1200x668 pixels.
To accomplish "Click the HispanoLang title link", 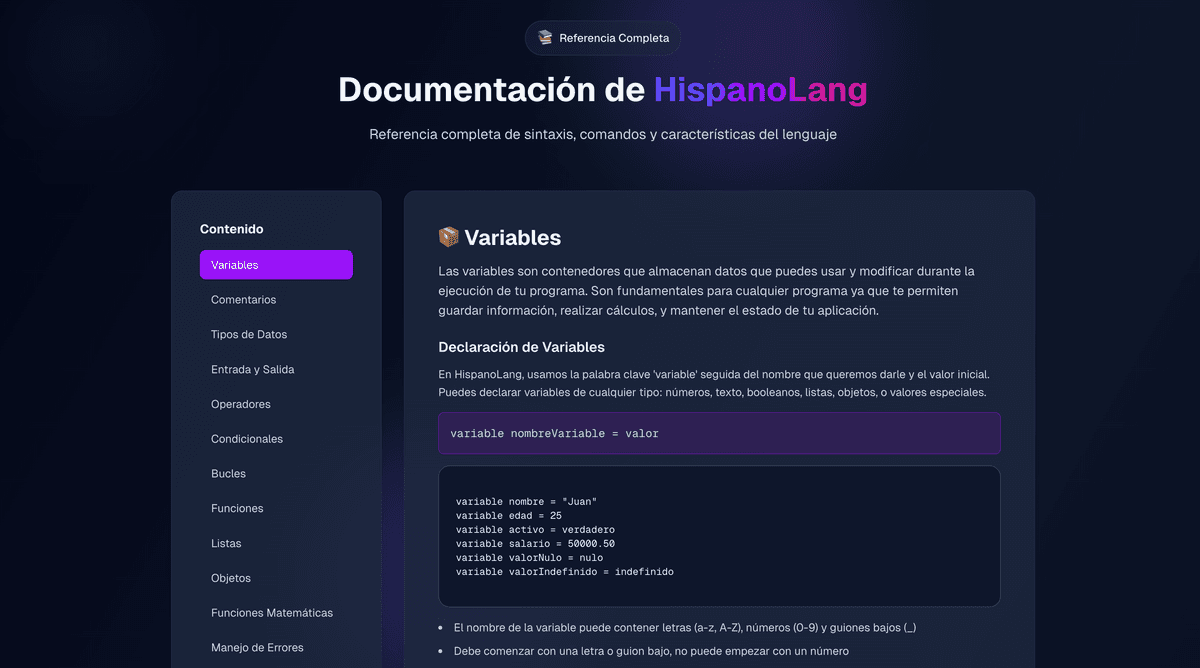I will pos(760,90).
